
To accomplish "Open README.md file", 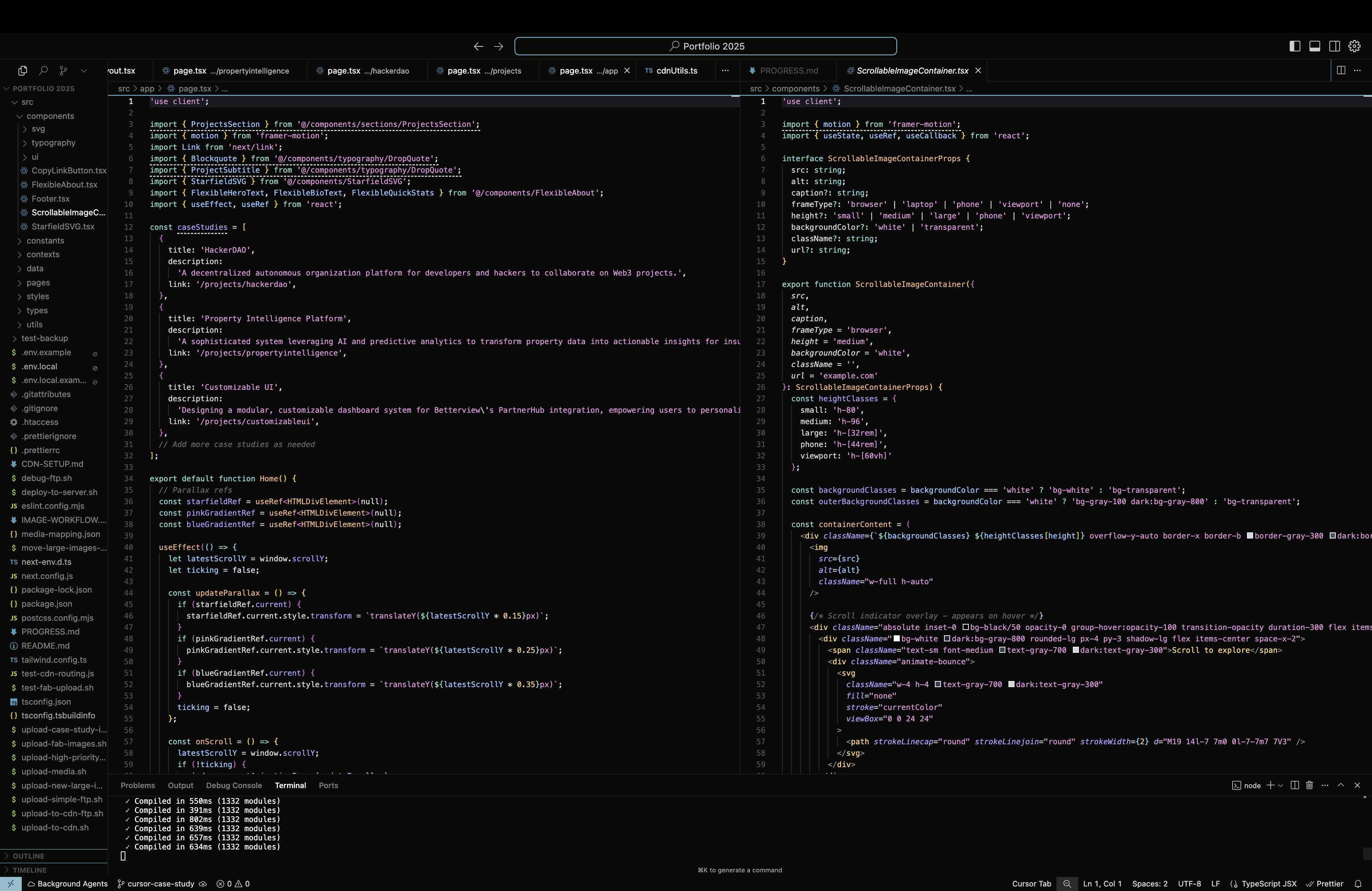I will point(45,646).
